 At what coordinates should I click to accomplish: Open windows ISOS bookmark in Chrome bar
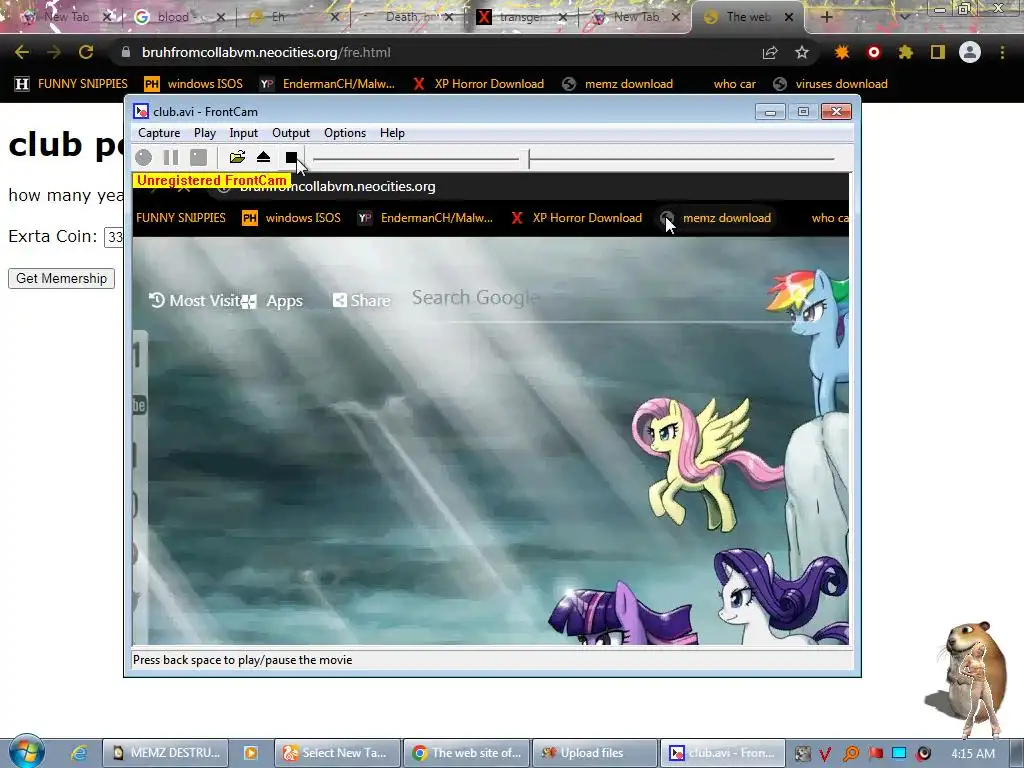tap(193, 84)
